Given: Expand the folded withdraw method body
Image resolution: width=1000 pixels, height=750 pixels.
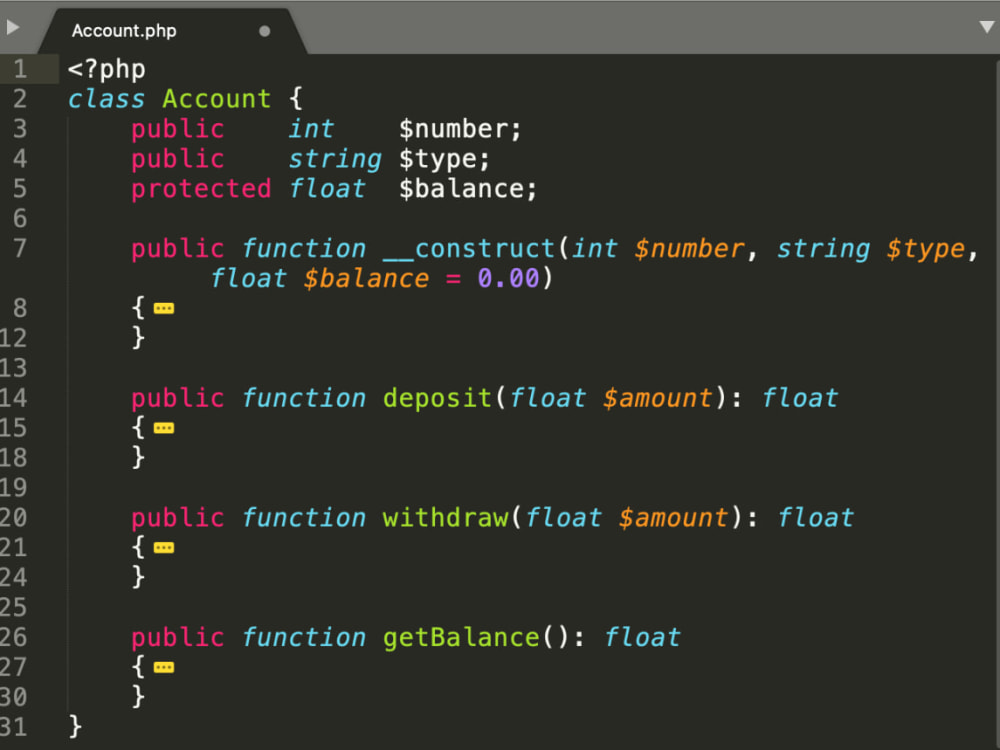Looking at the screenshot, I should pos(164,548).
